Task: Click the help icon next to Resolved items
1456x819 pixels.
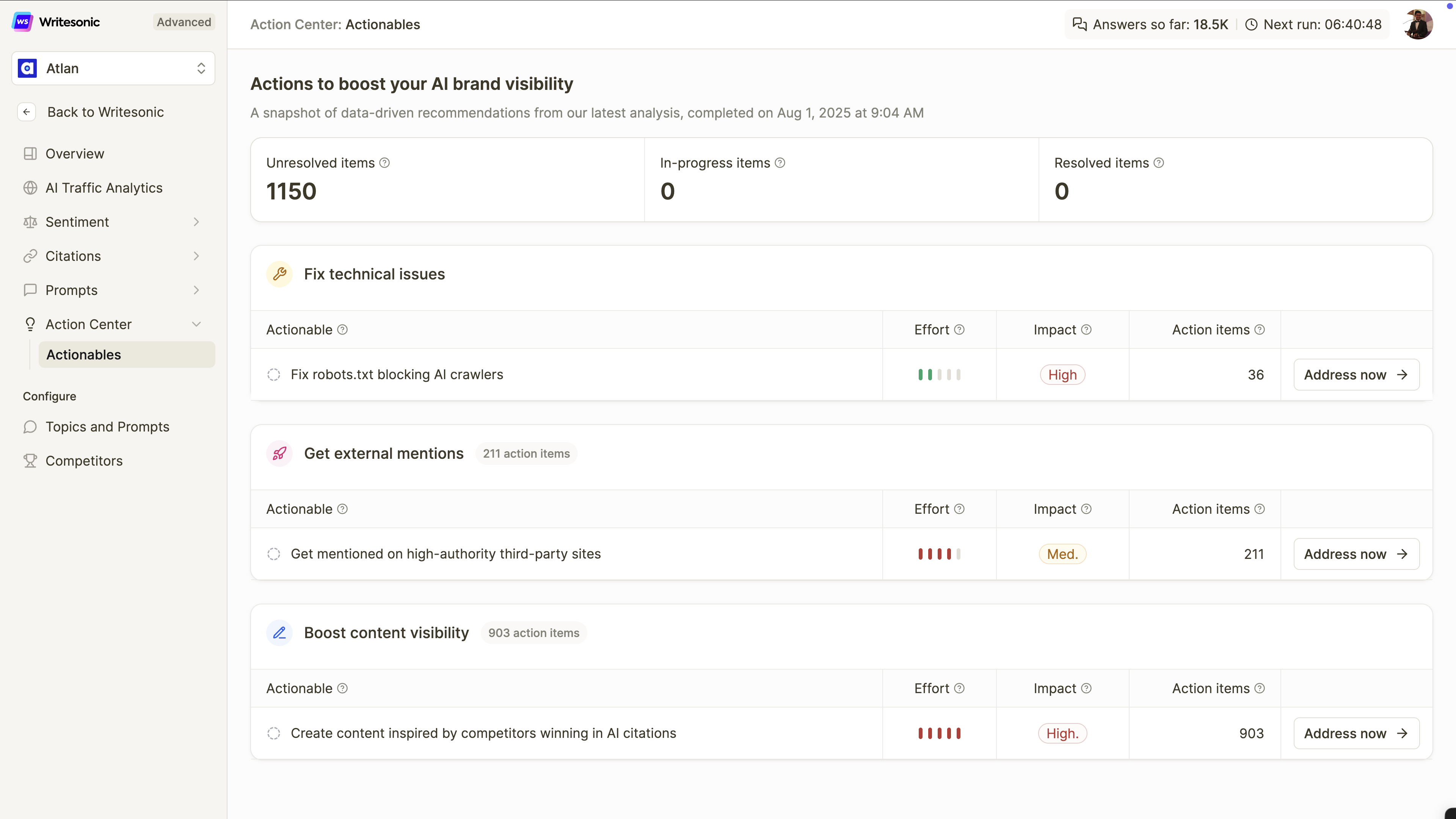Action: [x=1159, y=163]
